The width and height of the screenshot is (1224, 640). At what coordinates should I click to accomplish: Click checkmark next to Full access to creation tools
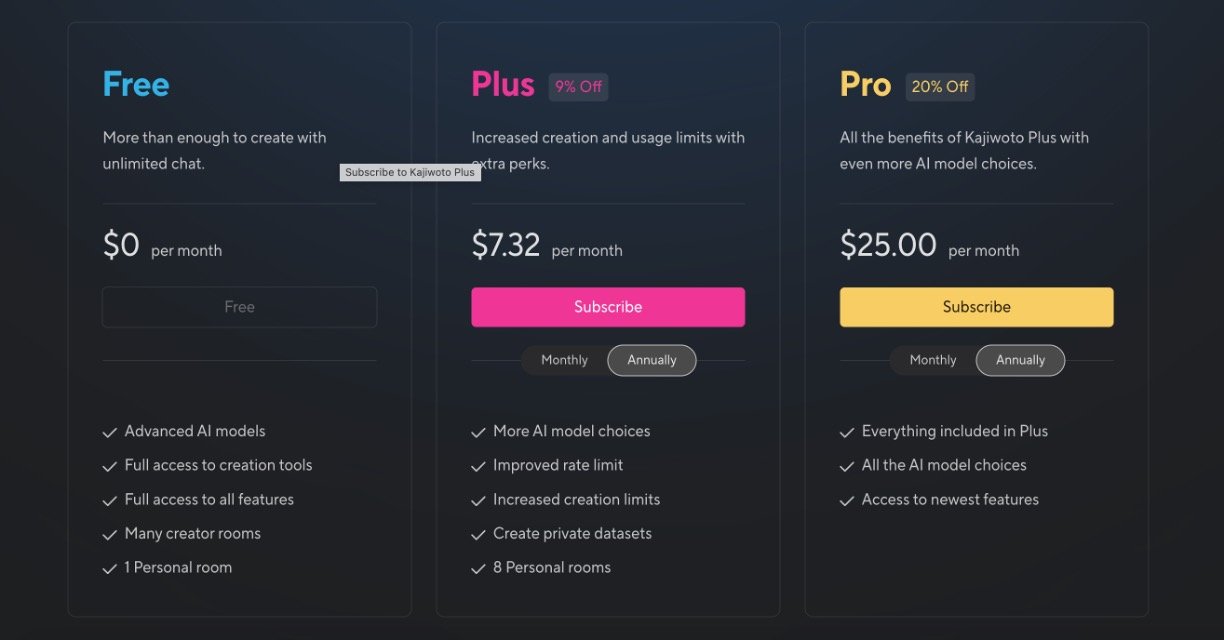click(x=110, y=466)
